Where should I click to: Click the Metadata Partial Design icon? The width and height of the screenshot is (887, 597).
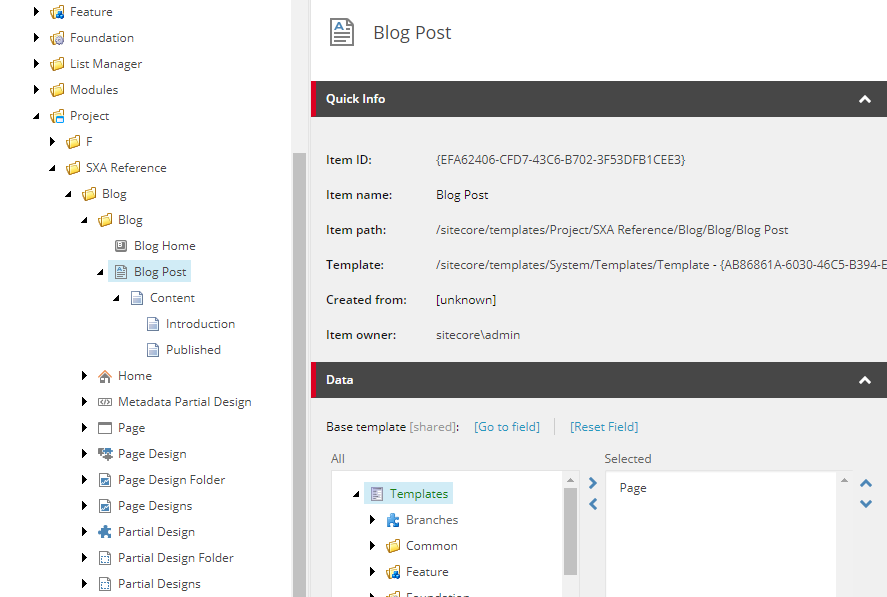click(x=105, y=402)
